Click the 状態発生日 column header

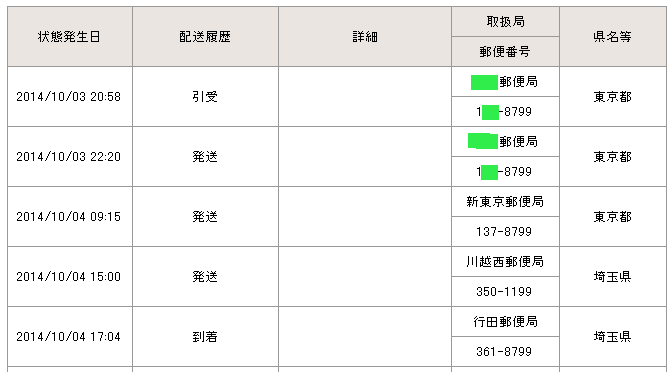[70, 36]
